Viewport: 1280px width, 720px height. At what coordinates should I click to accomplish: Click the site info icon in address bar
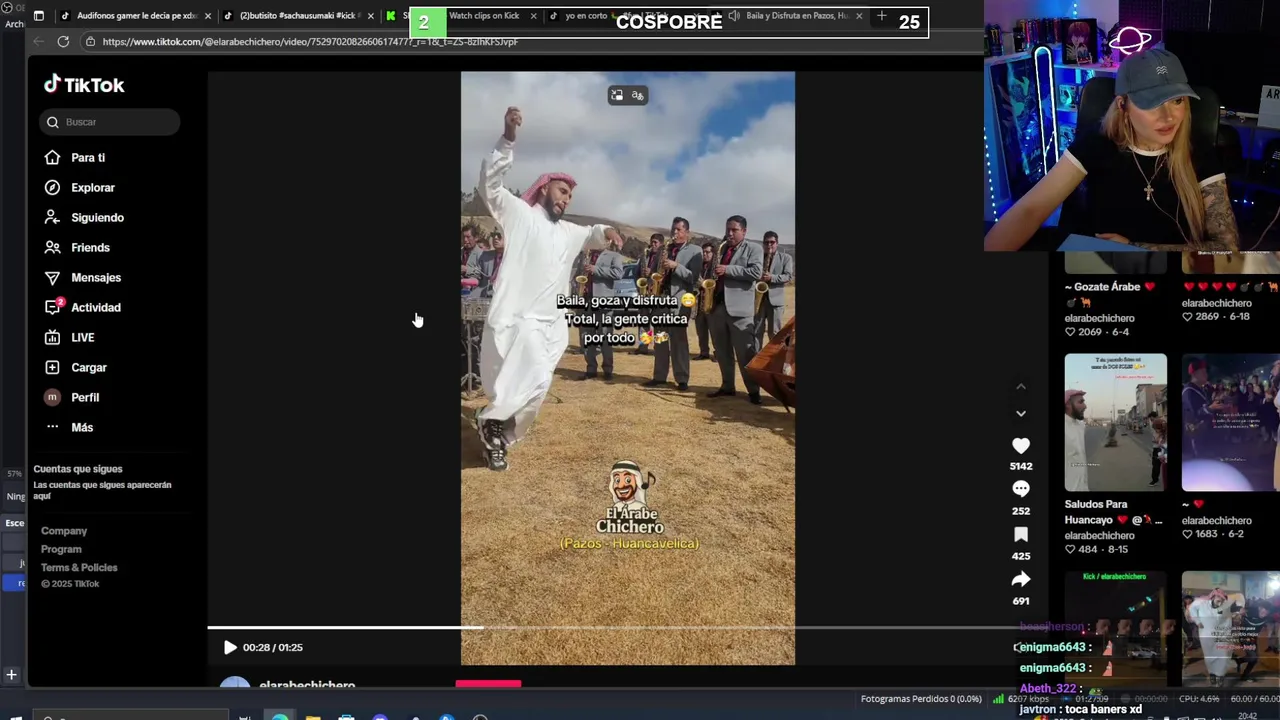(x=90, y=42)
